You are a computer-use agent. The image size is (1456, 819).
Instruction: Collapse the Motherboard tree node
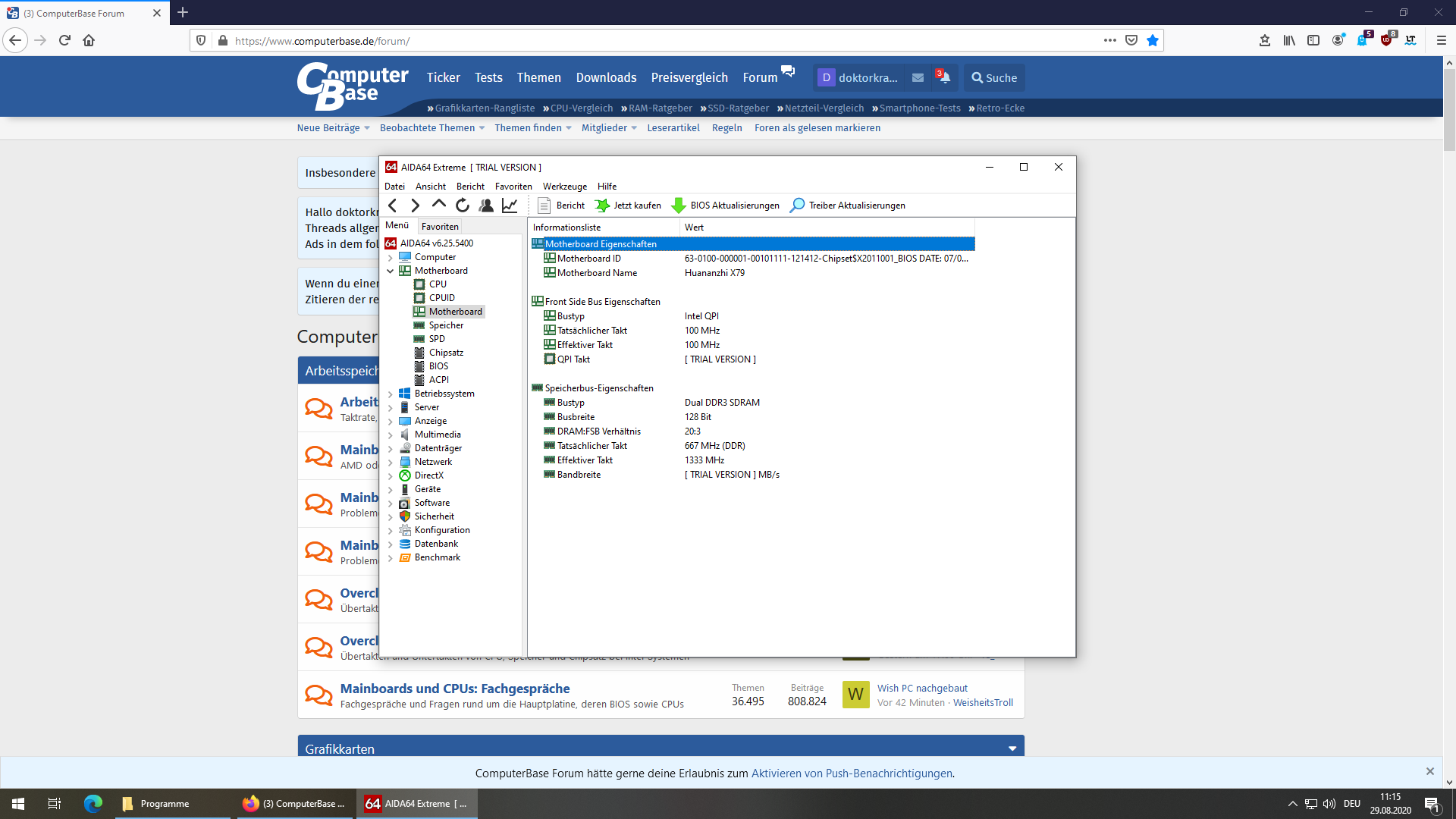tap(391, 271)
